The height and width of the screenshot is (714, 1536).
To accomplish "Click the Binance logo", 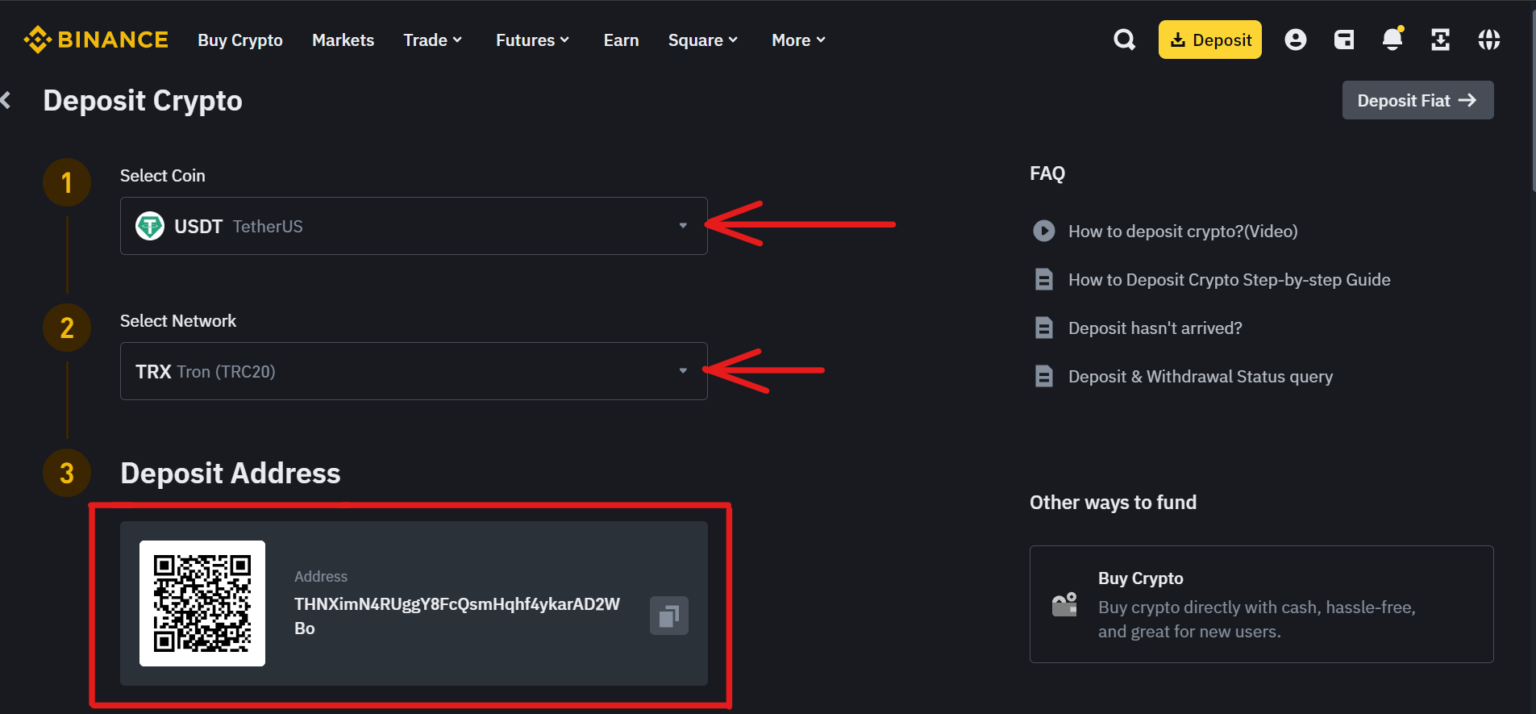I will pos(95,39).
